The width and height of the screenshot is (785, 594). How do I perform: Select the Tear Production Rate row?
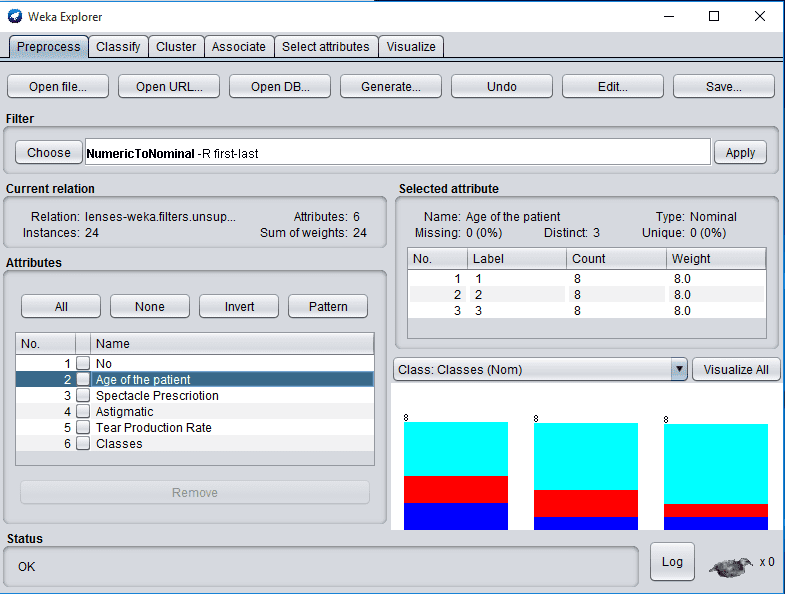pyautogui.click(x=195, y=427)
